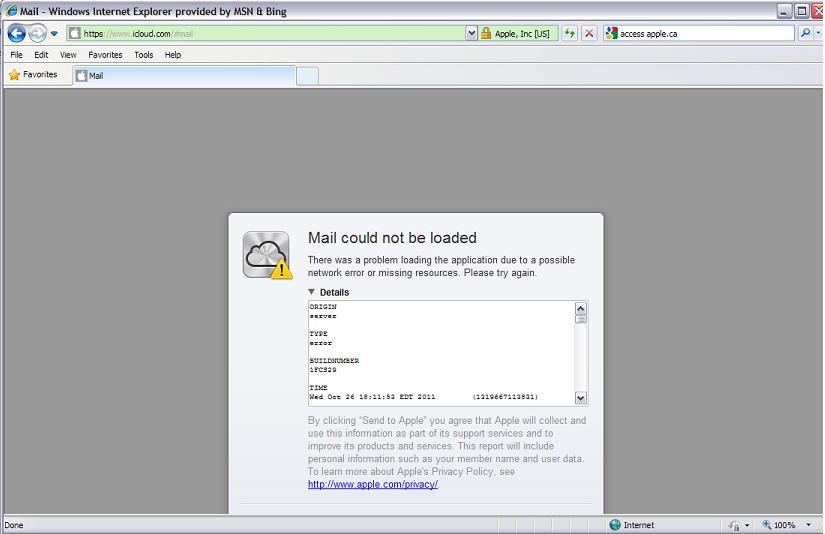Select the icloud.com URL in address bar

pyautogui.click(x=138, y=34)
